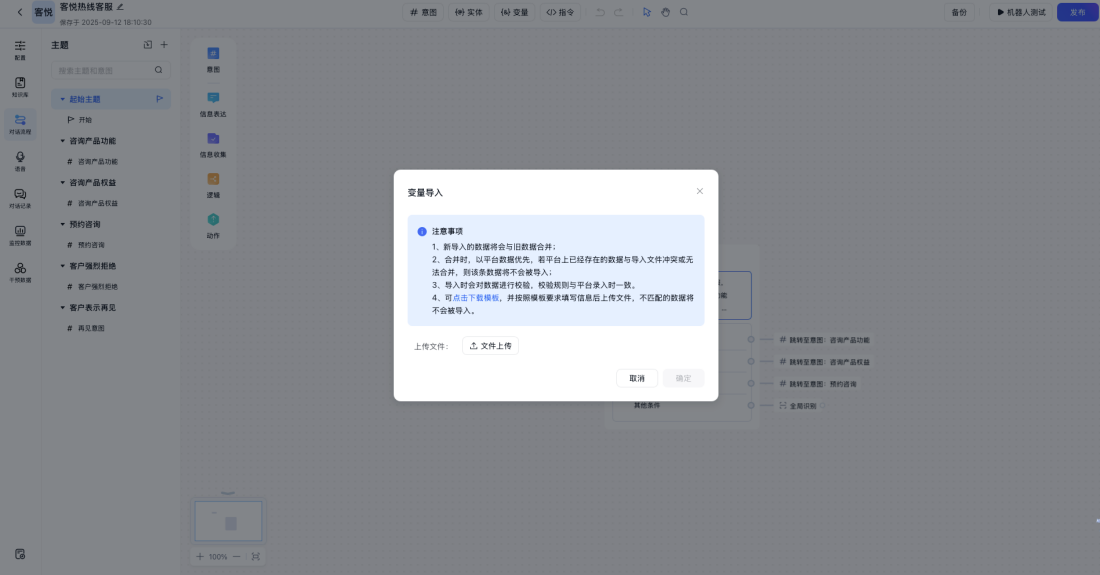Open the 指令 command toolbar tab

[560, 12]
